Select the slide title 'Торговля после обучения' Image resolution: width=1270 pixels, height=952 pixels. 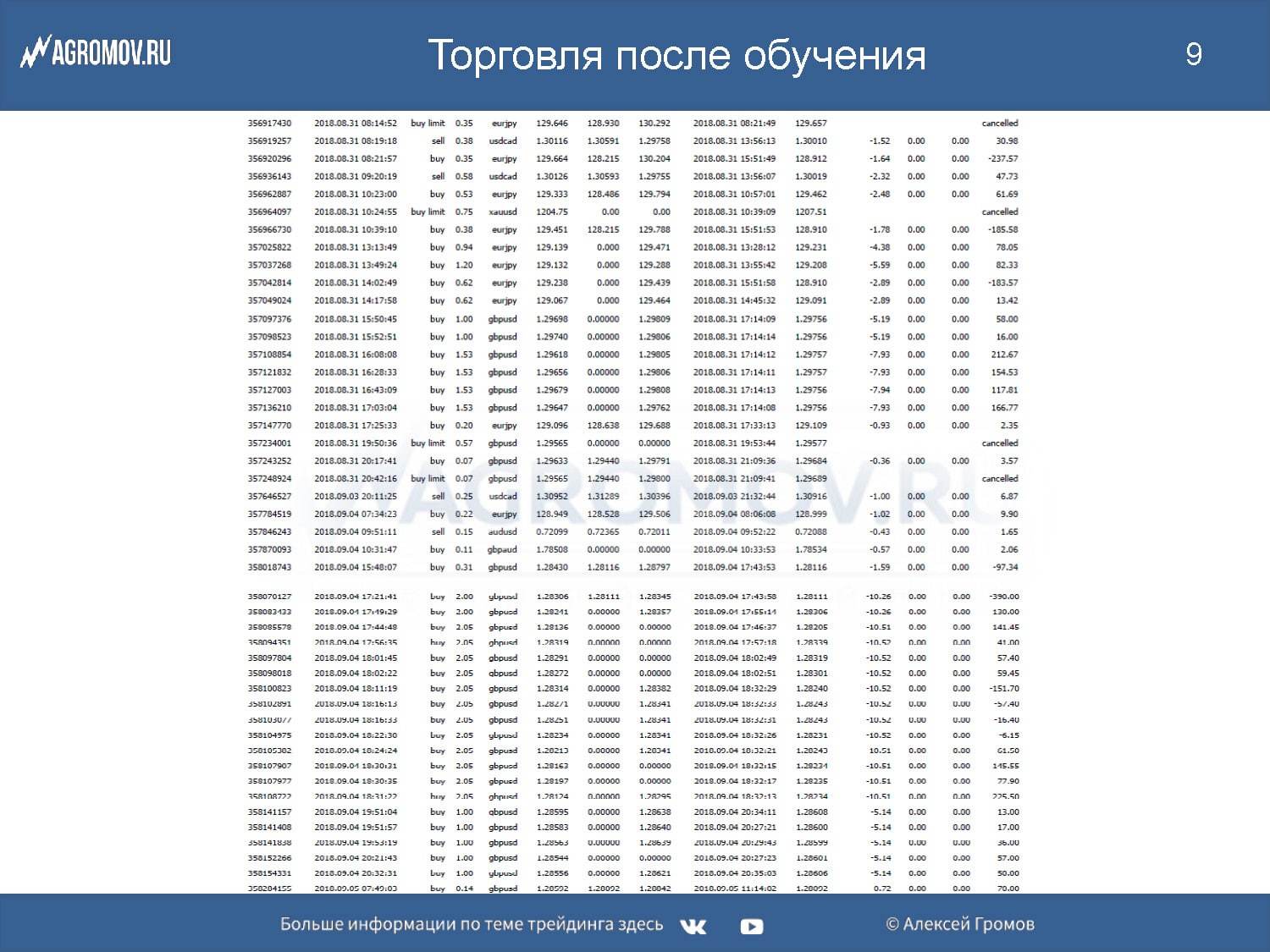[x=676, y=56]
